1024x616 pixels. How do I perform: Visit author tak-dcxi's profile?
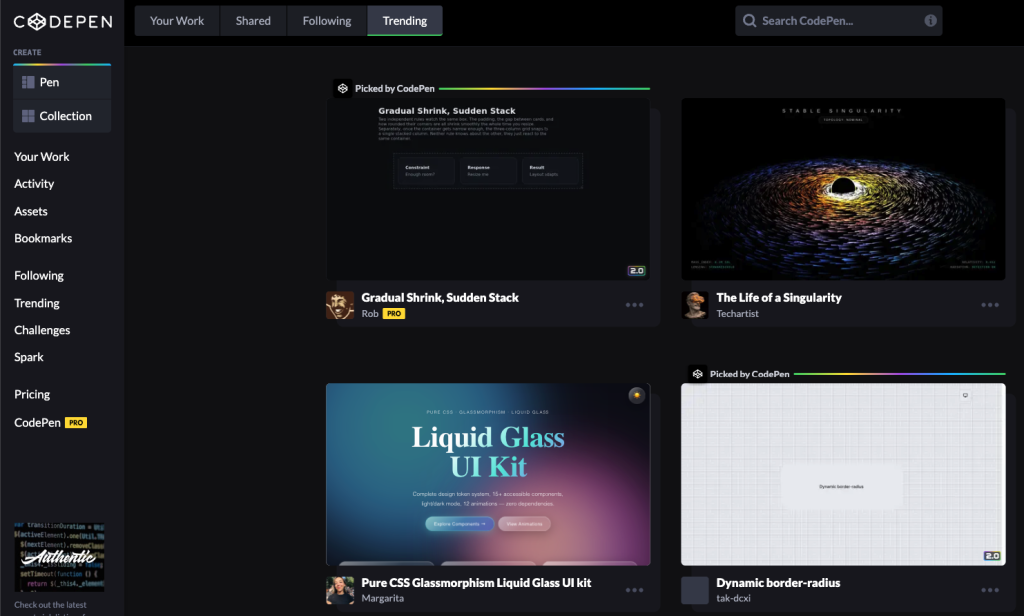click(x=733, y=598)
